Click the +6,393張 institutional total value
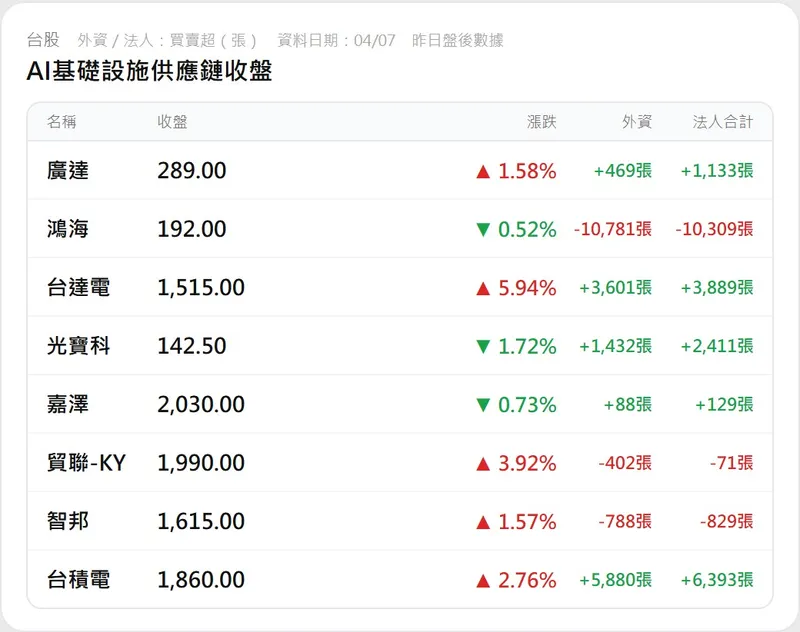The height and width of the screenshot is (632, 800). click(x=717, y=580)
